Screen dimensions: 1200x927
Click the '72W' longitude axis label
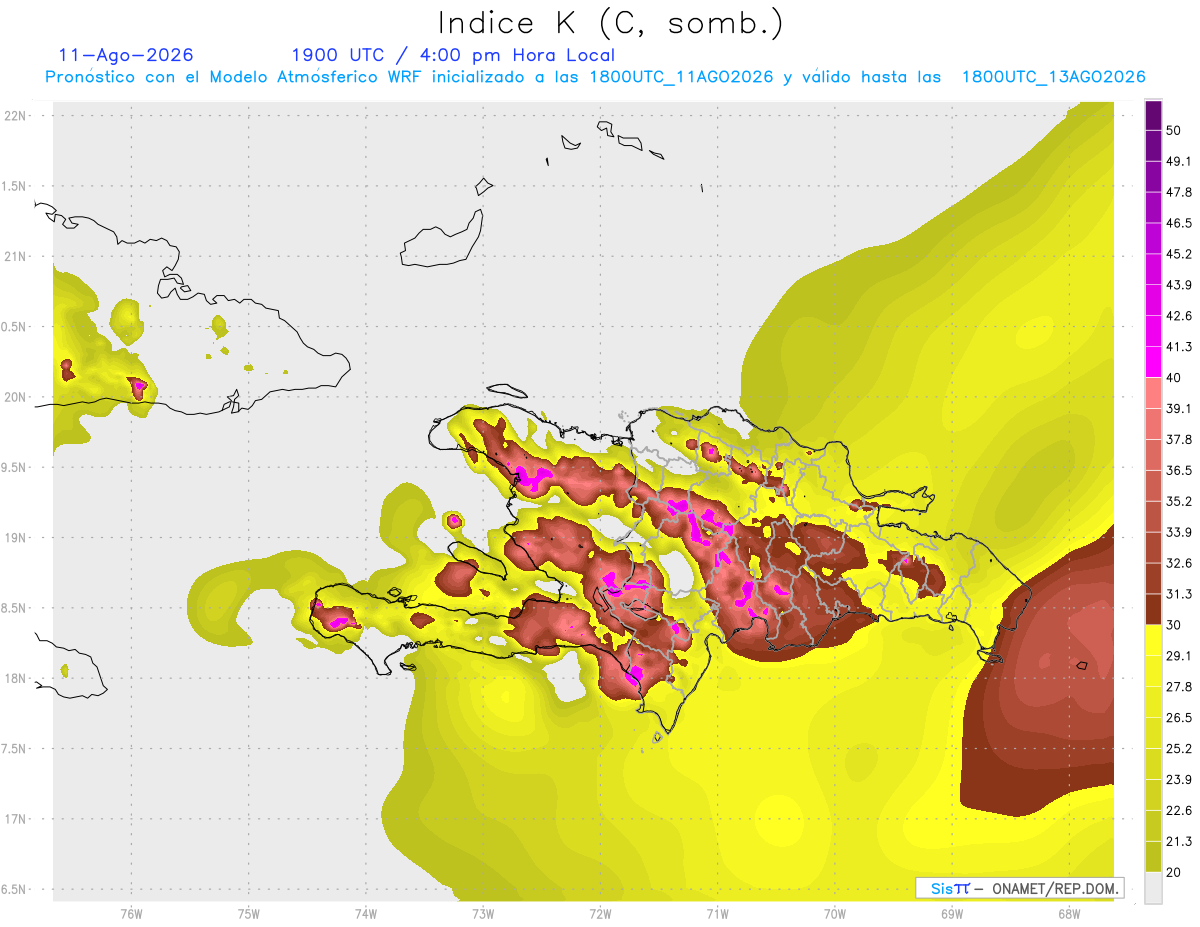[x=600, y=914]
